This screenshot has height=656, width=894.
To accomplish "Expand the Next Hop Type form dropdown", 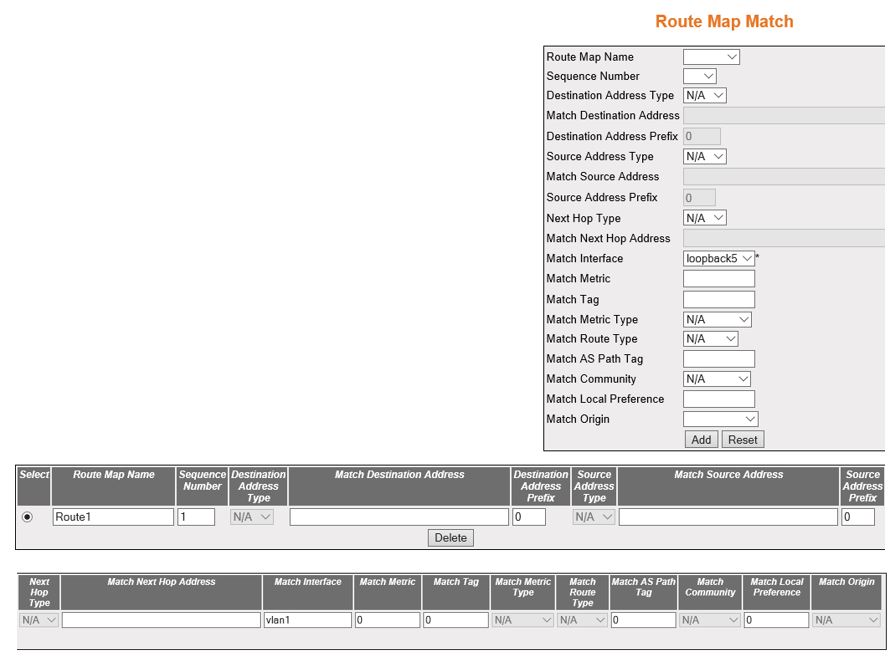I will pos(704,218).
